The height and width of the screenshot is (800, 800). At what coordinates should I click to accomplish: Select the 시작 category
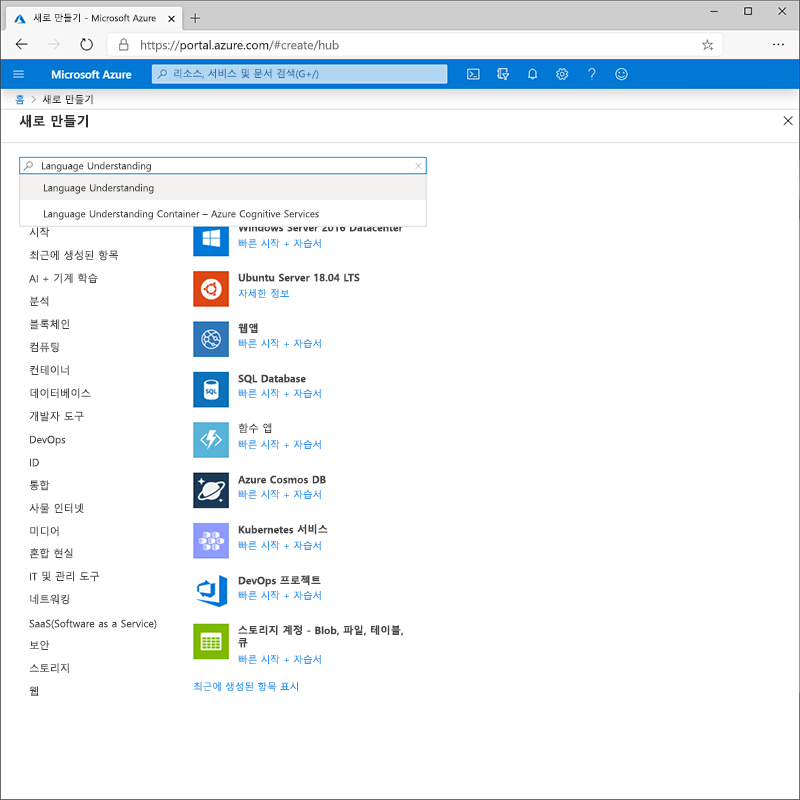(x=39, y=232)
